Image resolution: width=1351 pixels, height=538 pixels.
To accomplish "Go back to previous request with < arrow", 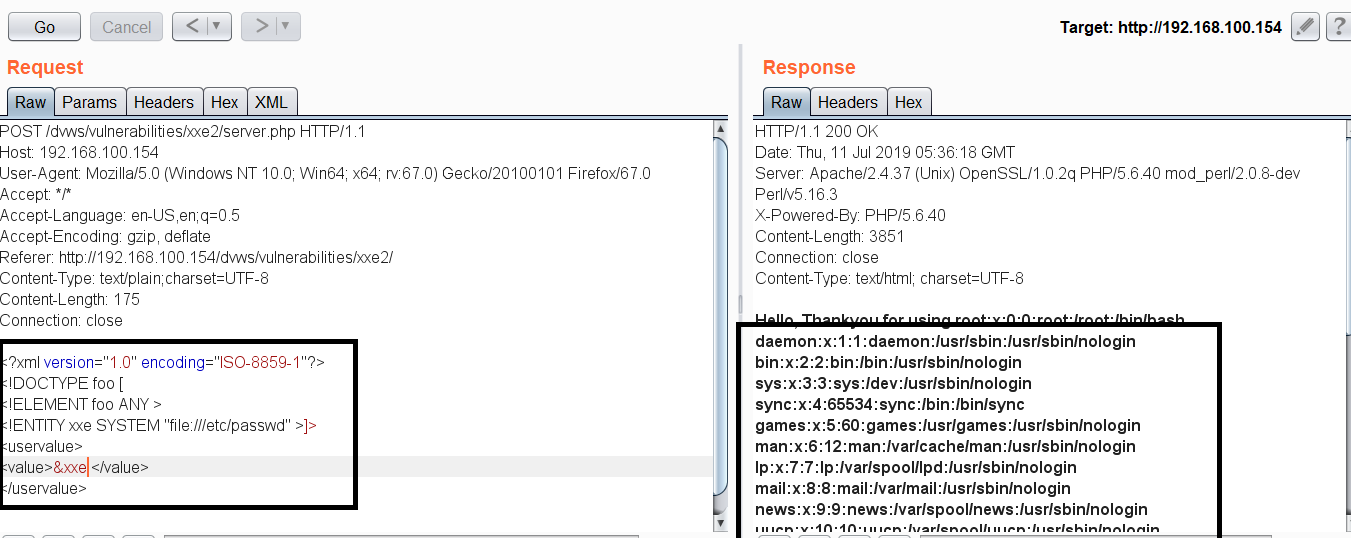I will coord(190,26).
